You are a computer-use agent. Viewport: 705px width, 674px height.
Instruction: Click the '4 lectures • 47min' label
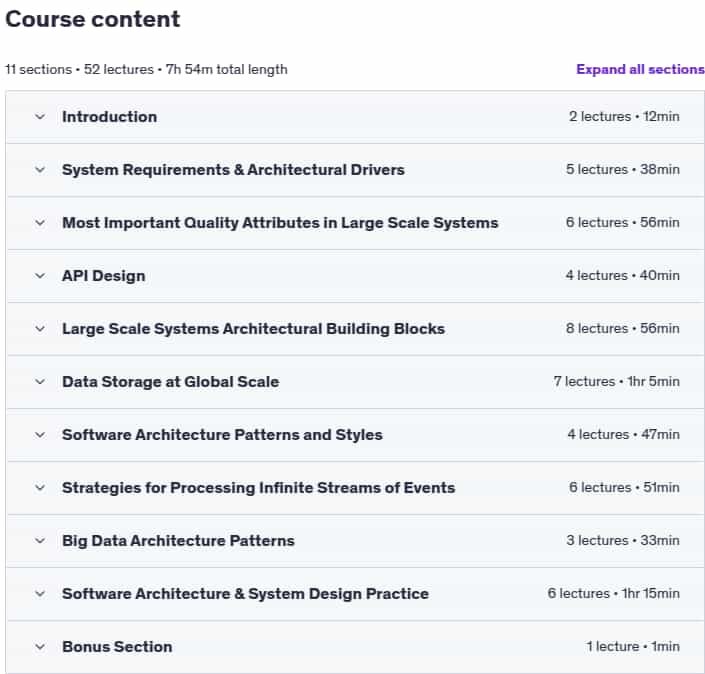click(x=624, y=434)
